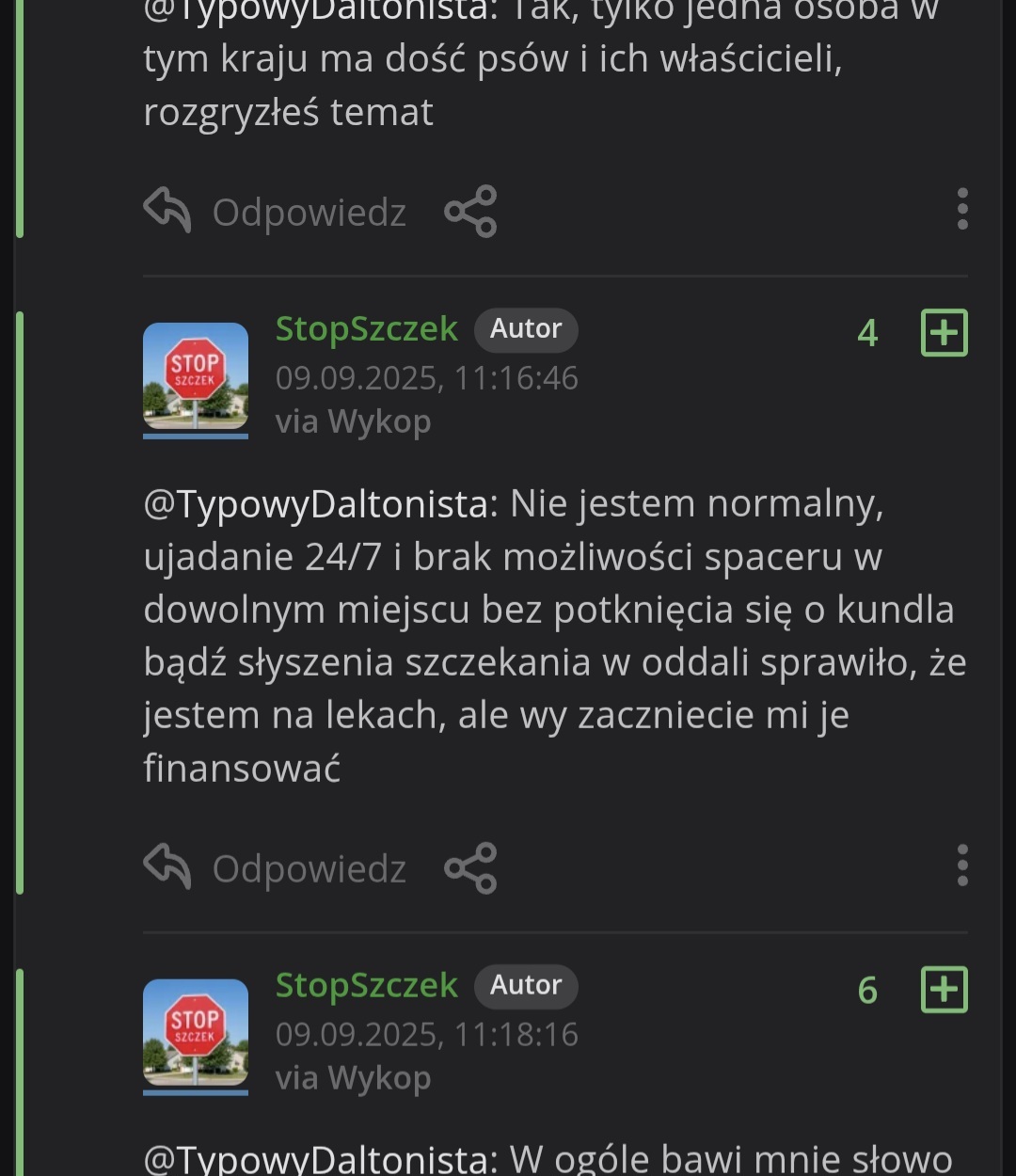Click the share icon under the "finansować" comment
The height and width of the screenshot is (1176, 1016).
470,867
